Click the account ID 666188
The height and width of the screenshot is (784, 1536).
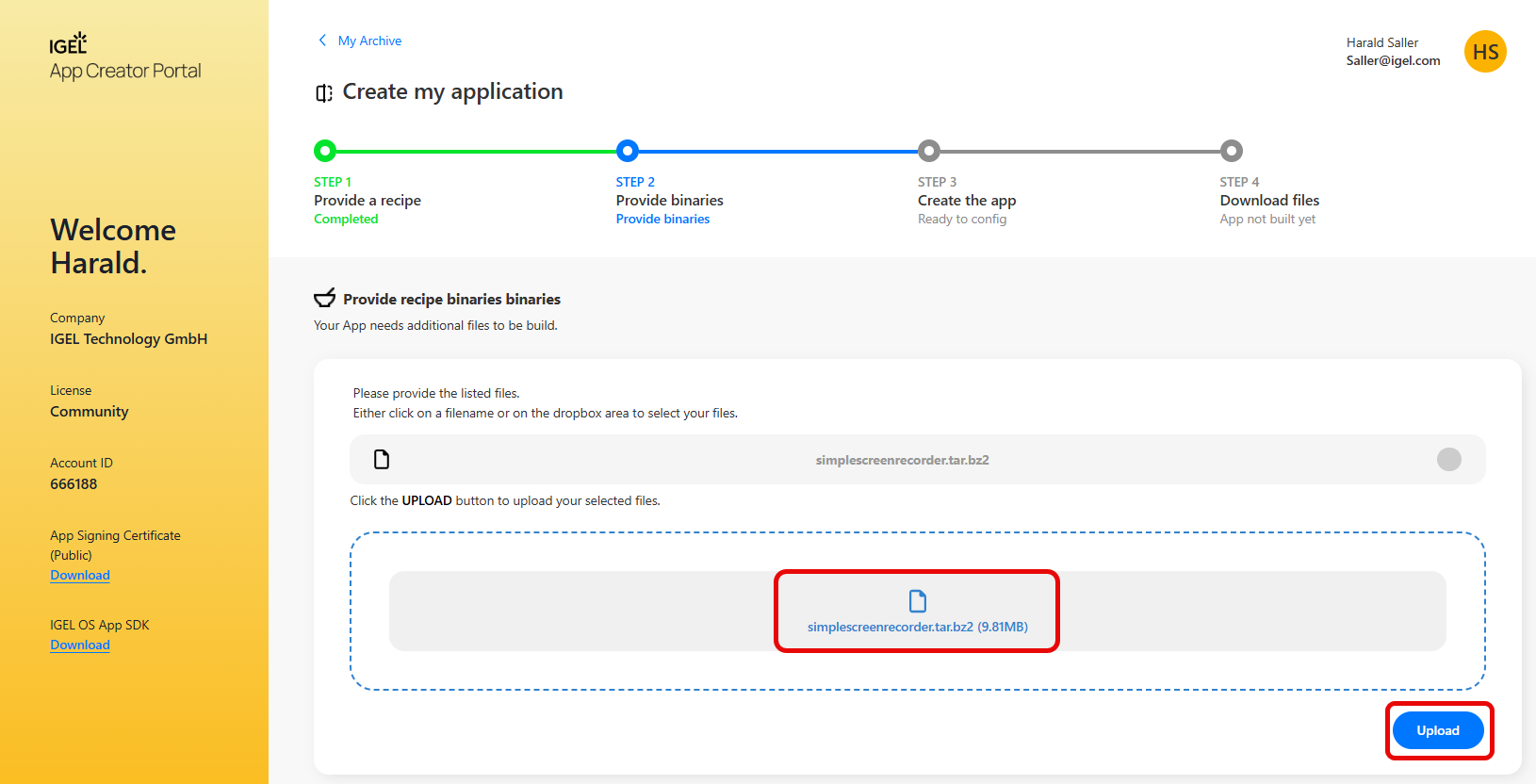pos(74,483)
